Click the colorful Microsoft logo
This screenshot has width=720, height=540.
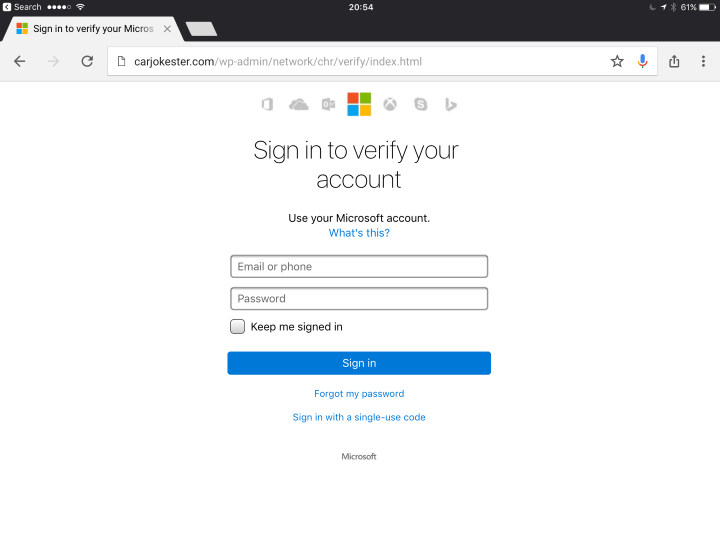click(359, 104)
